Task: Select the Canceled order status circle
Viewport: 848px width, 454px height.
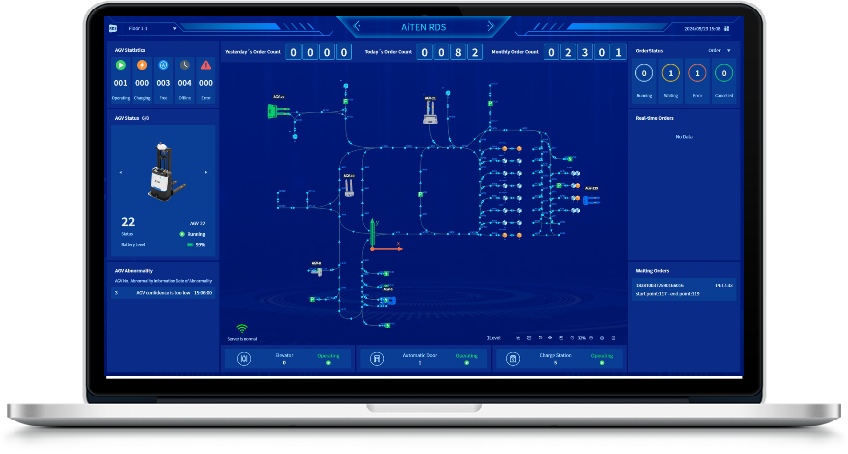Action: [x=723, y=72]
